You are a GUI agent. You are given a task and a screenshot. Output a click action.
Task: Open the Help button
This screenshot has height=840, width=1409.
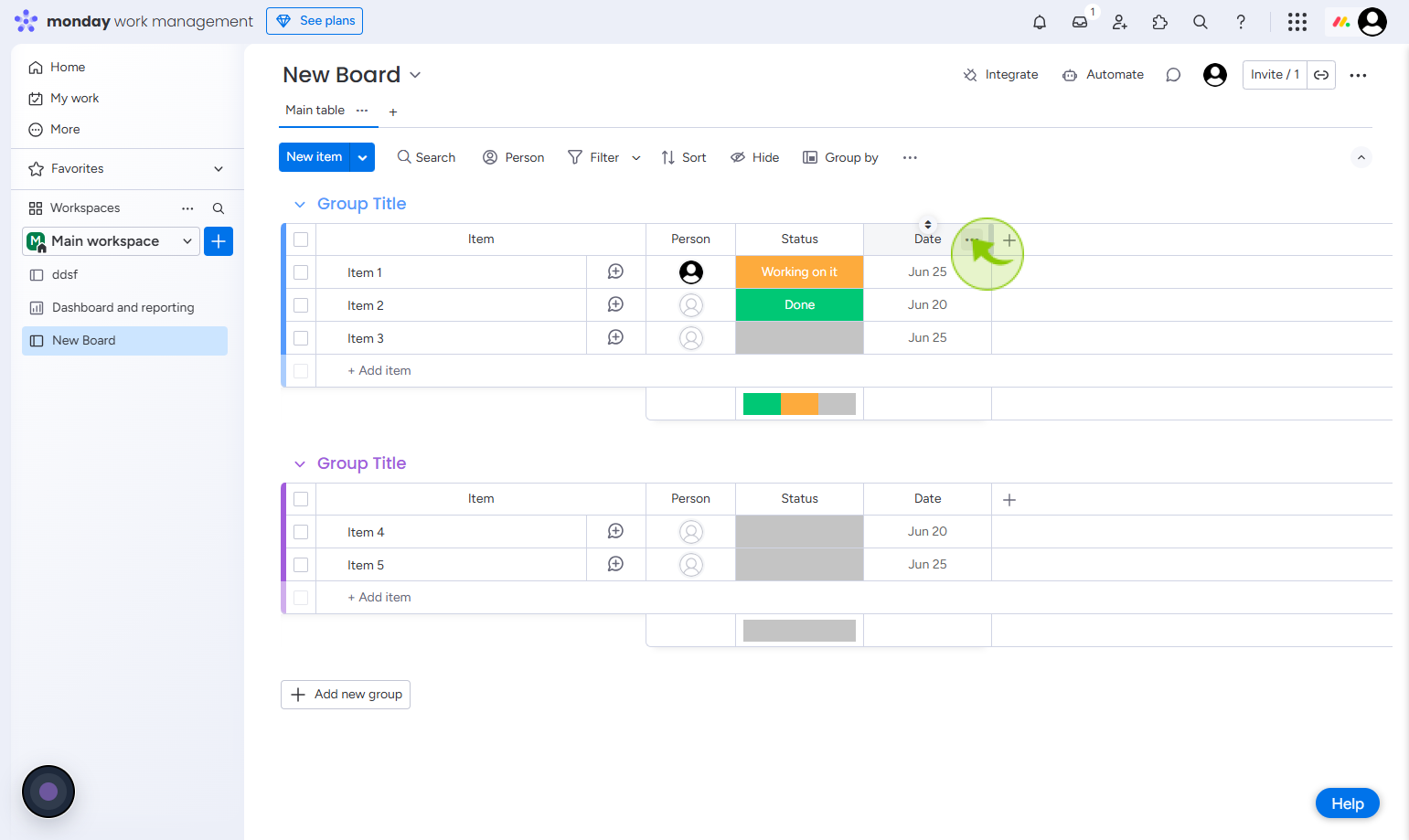1348,803
